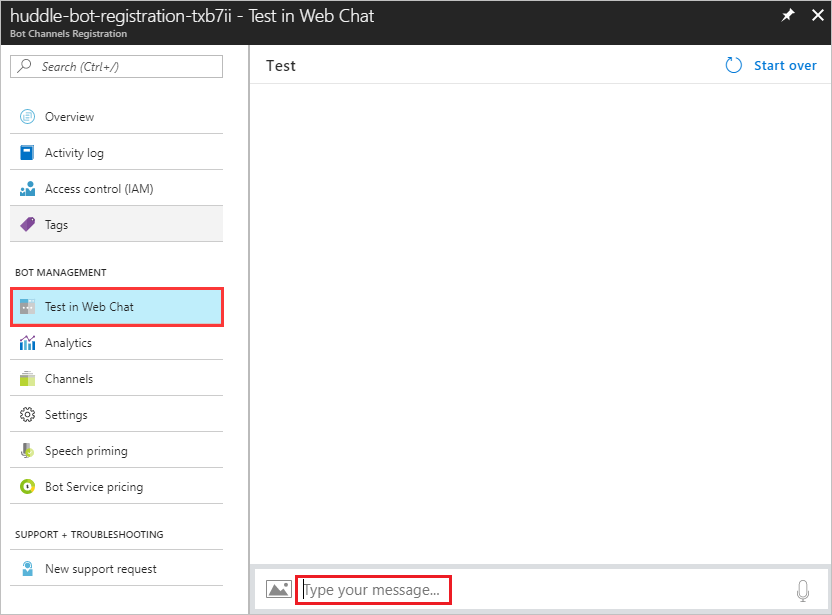
Task: Click the Start over link
Action: click(785, 65)
